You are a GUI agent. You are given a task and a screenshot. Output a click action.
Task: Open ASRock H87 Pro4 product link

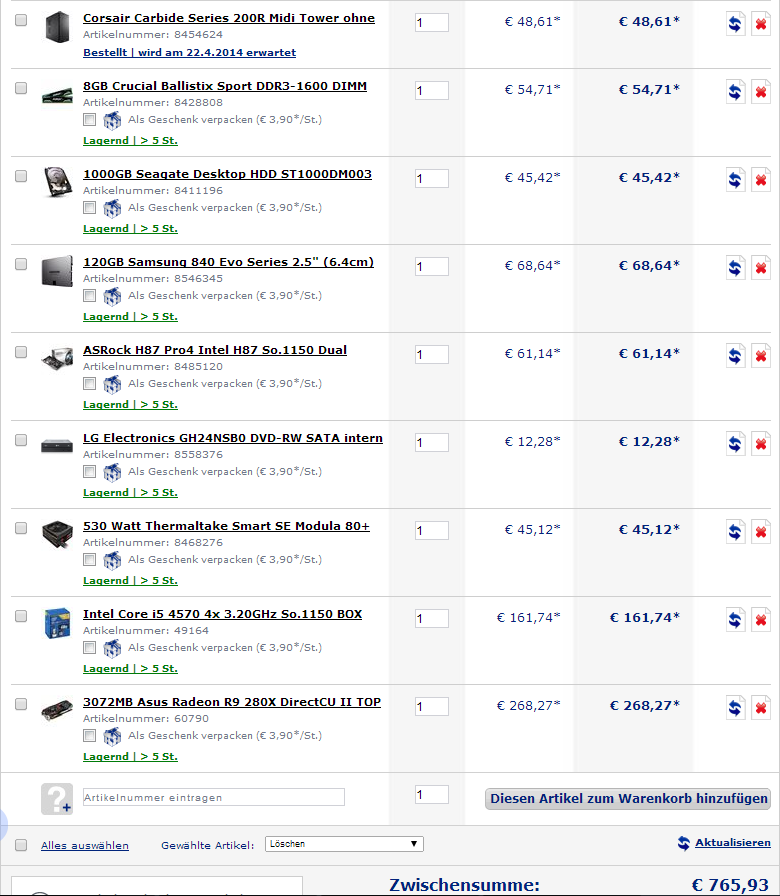pos(215,350)
